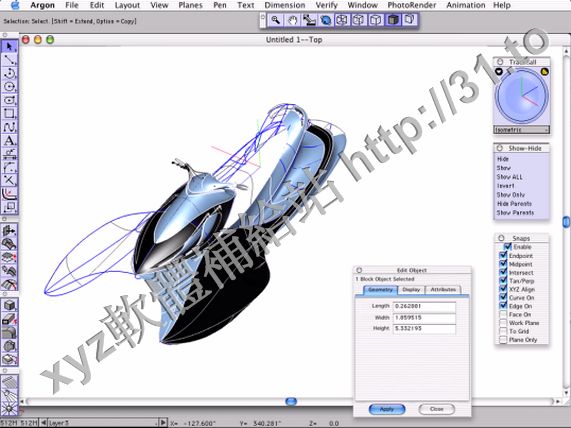Switch to the Display tab

(411, 290)
